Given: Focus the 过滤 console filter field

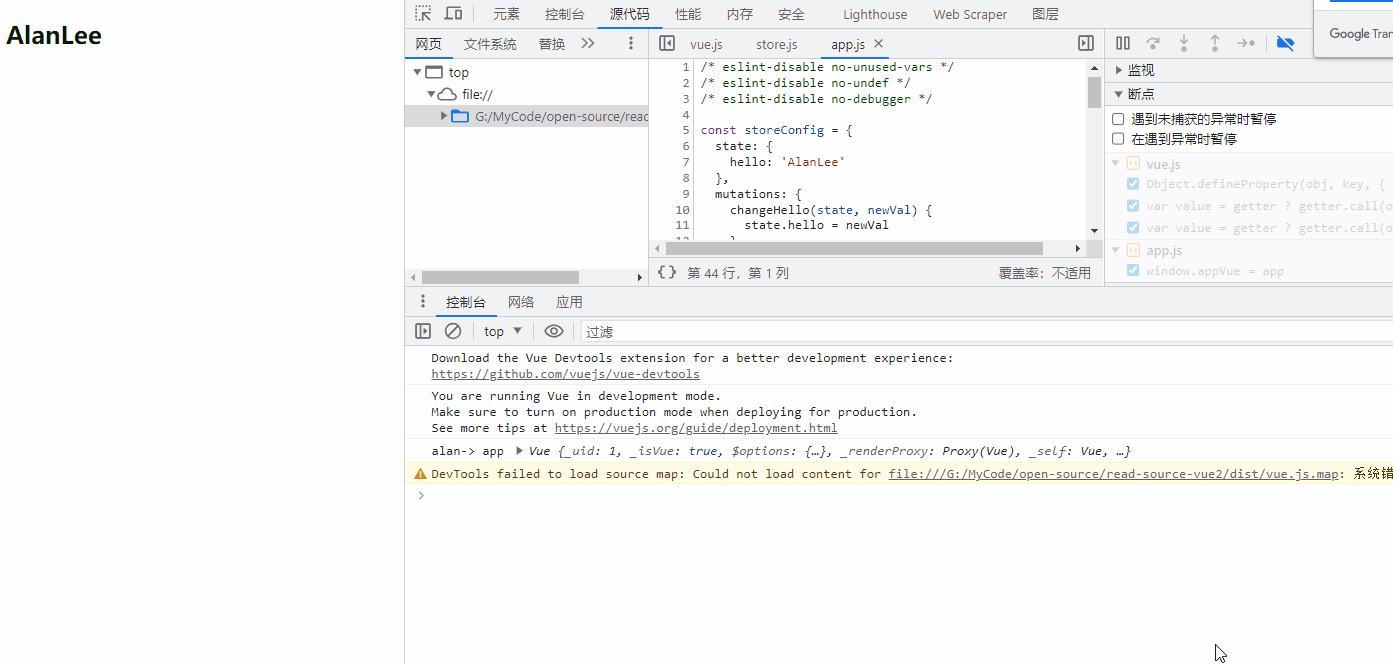Looking at the screenshot, I should tap(985, 331).
